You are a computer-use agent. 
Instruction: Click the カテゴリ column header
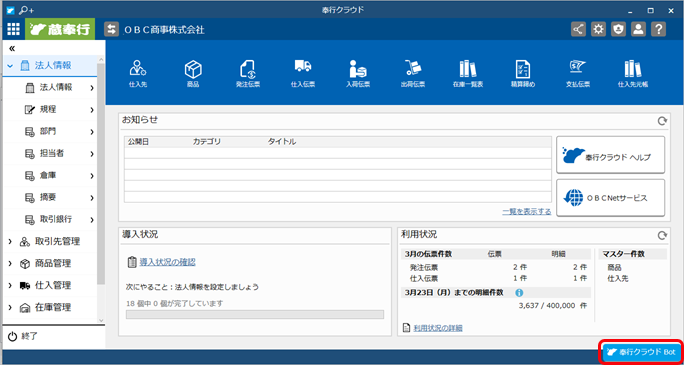pos(207,142)
